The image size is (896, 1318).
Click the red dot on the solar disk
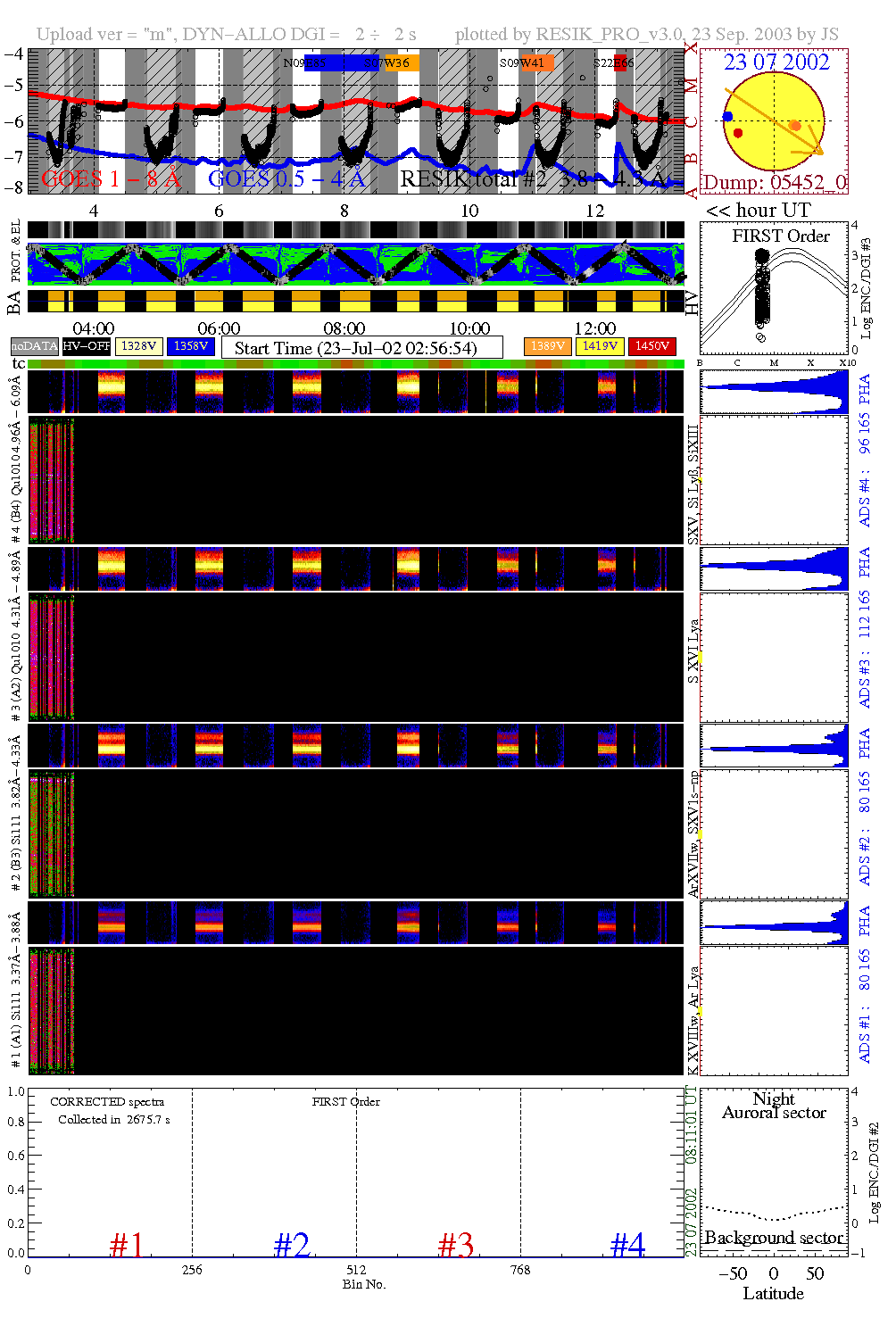click(x=738, y=134)
